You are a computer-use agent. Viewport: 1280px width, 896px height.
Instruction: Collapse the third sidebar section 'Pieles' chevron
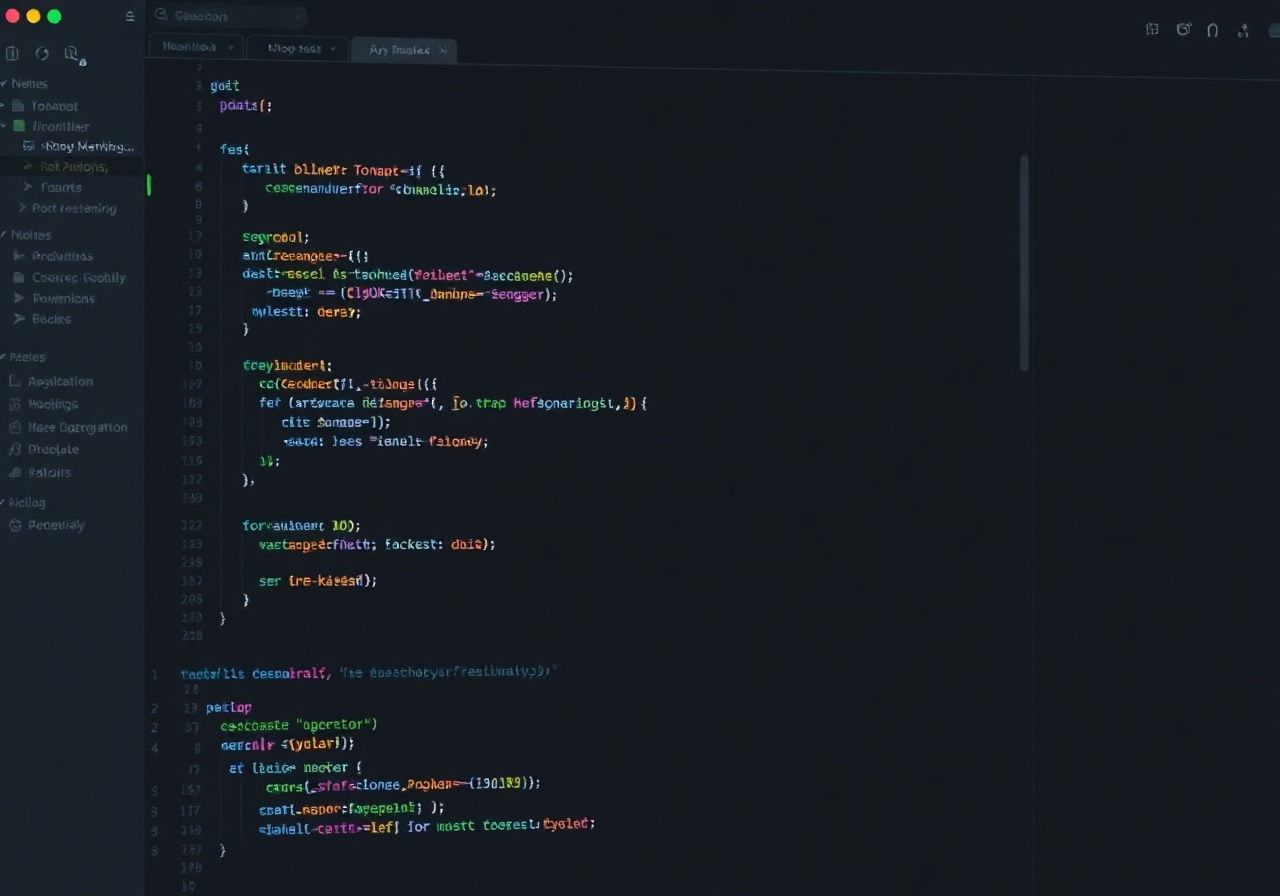click(x=4, y=357)
